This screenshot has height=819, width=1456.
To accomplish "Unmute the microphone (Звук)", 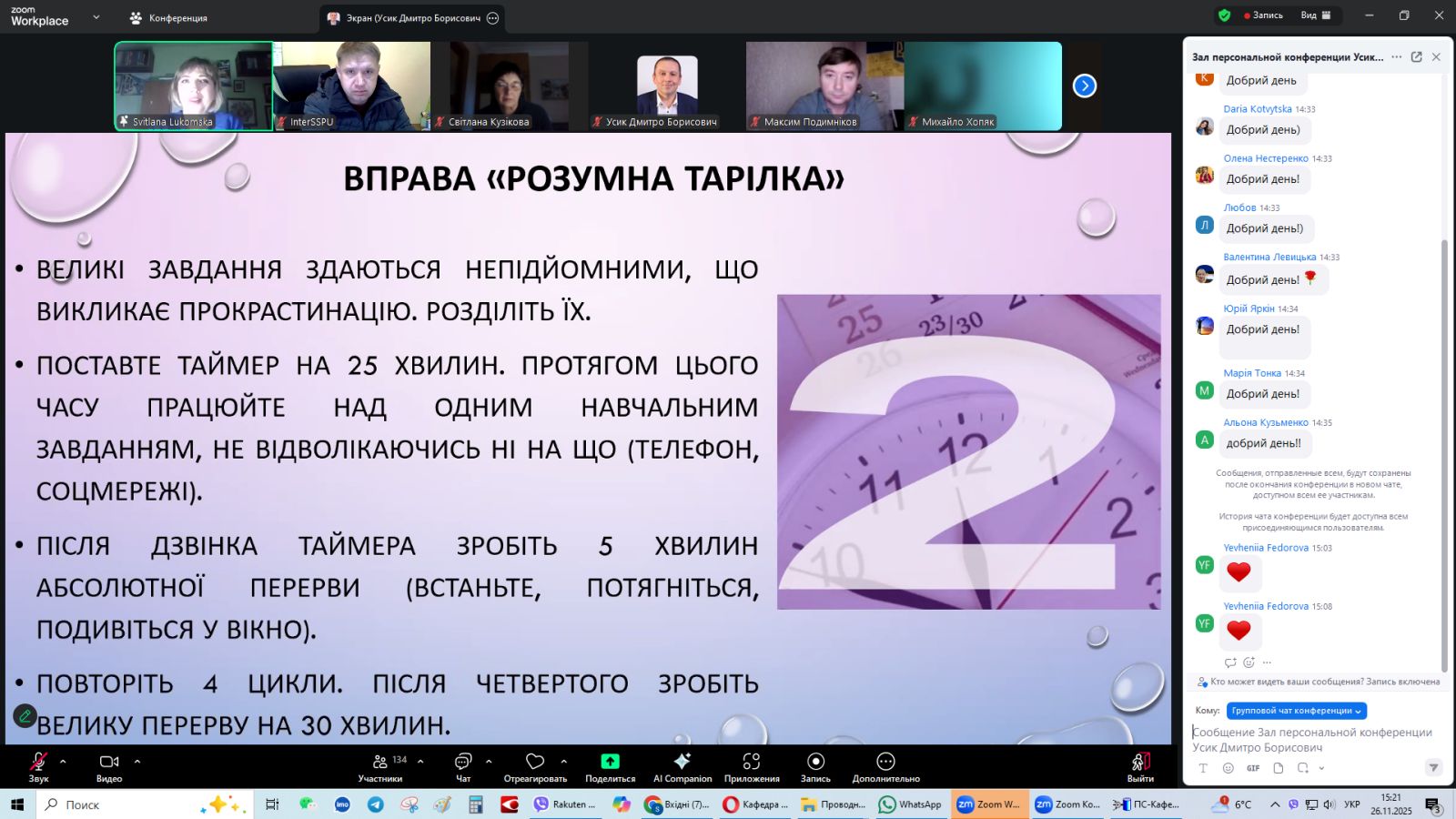I will point(38,762).
